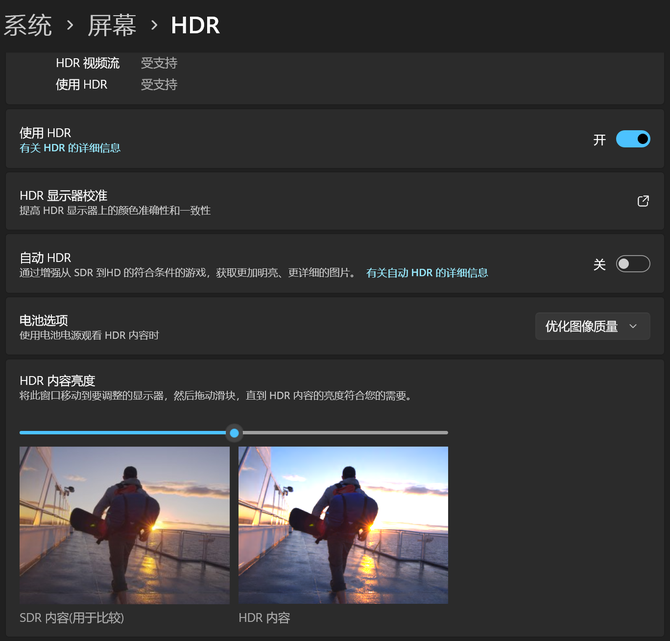
Task: Open 有关 HDR 的详细信息 link
Action: [x=70, y=148]
